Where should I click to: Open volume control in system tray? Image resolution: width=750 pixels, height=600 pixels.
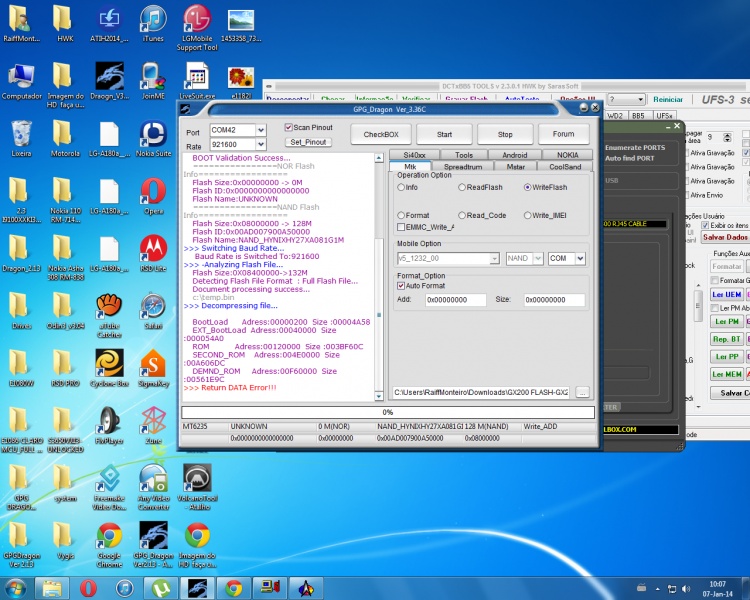tap(686, 589)
